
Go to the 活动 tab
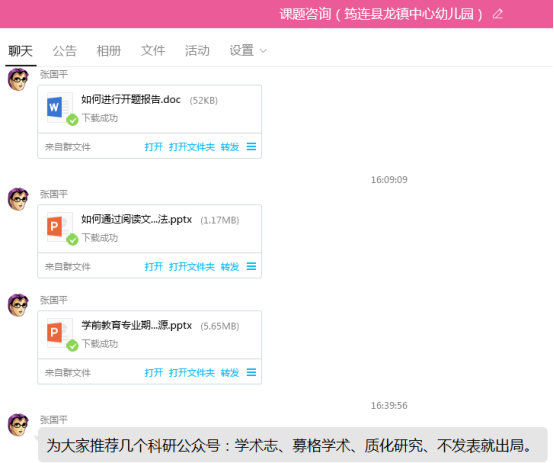197,51
